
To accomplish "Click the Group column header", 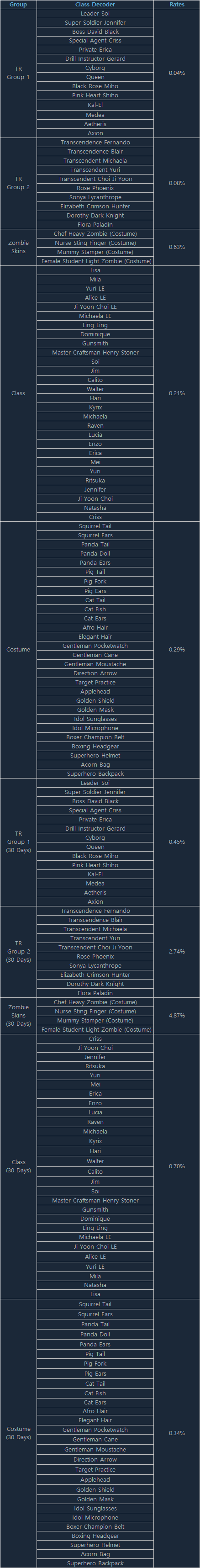I will point(18,4).
